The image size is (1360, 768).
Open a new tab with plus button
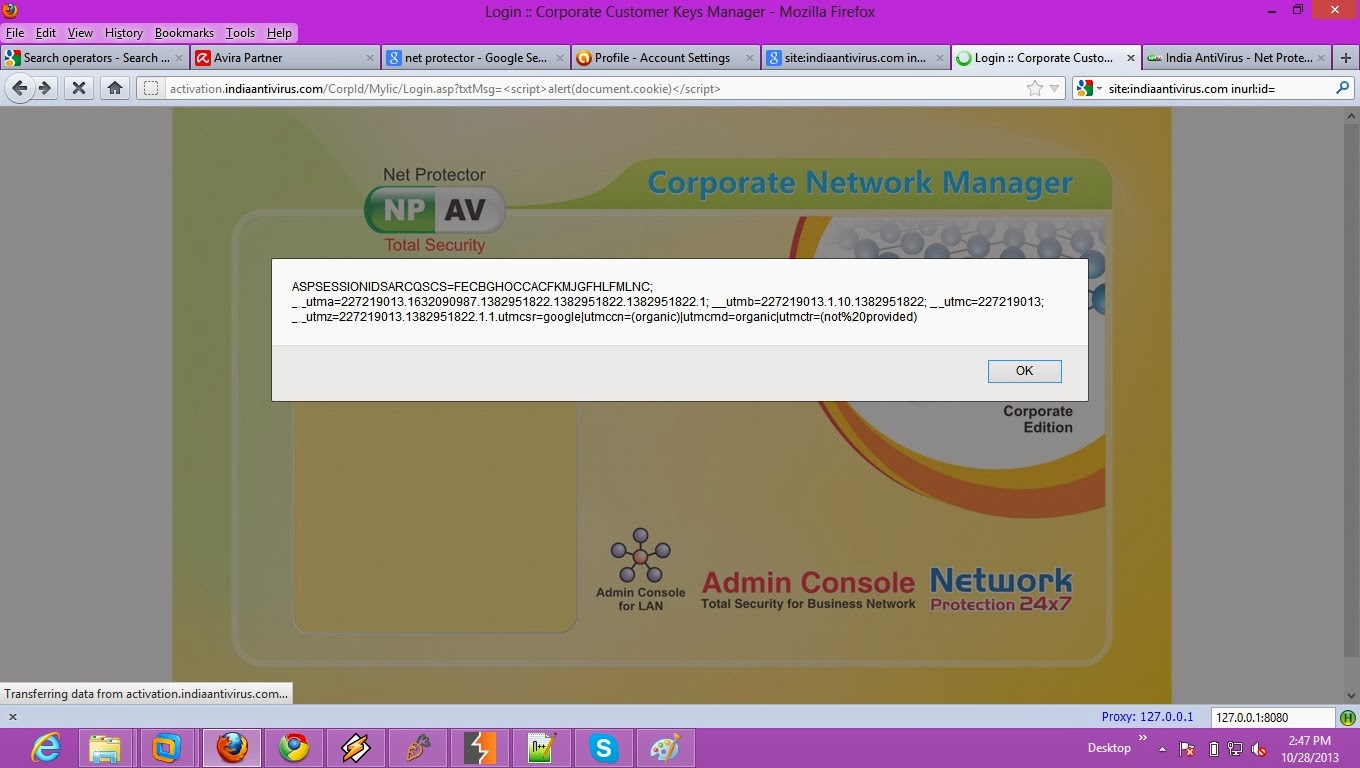(1345, 58)
